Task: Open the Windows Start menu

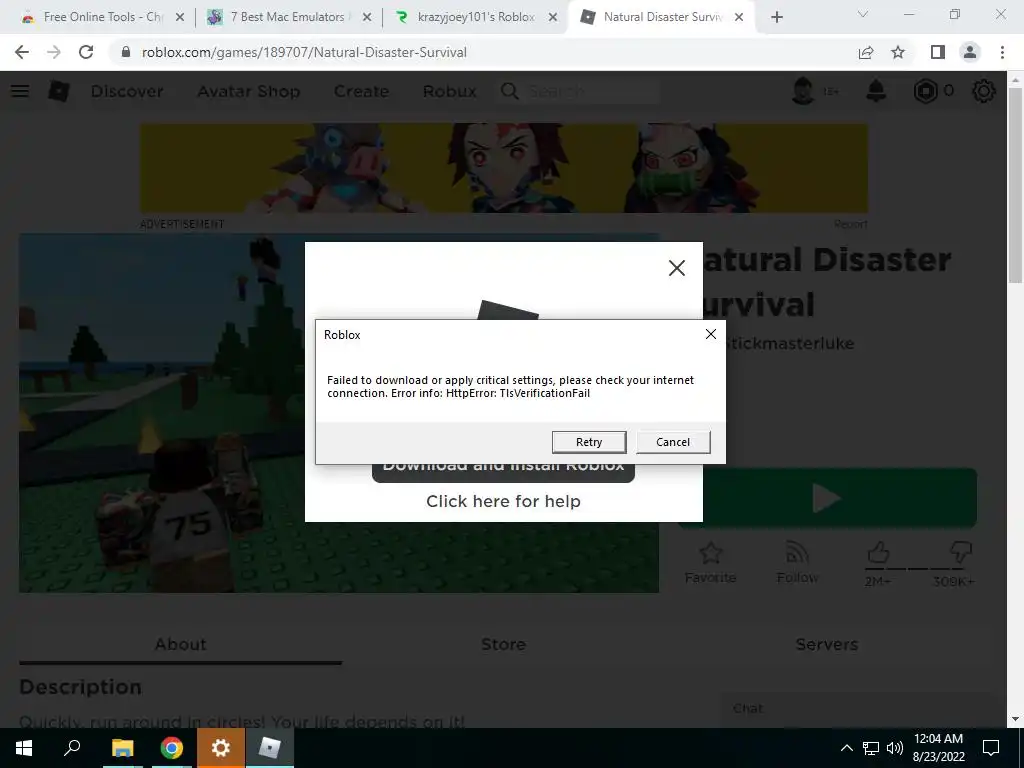Action: click(24, 748)
